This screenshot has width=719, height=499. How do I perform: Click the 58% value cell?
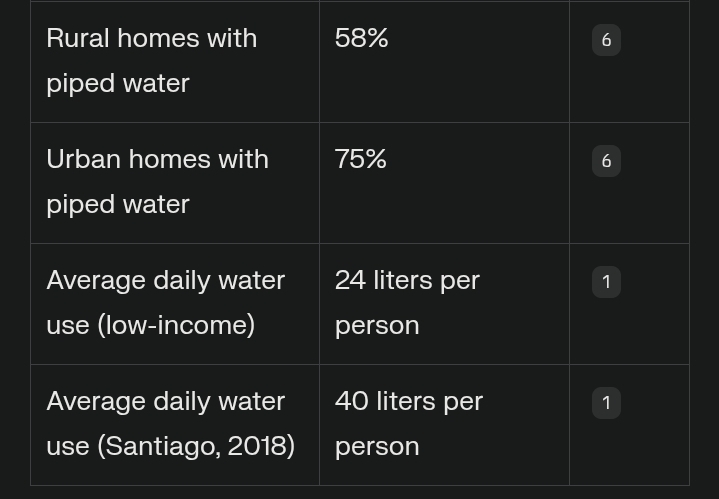coord(362,38)
